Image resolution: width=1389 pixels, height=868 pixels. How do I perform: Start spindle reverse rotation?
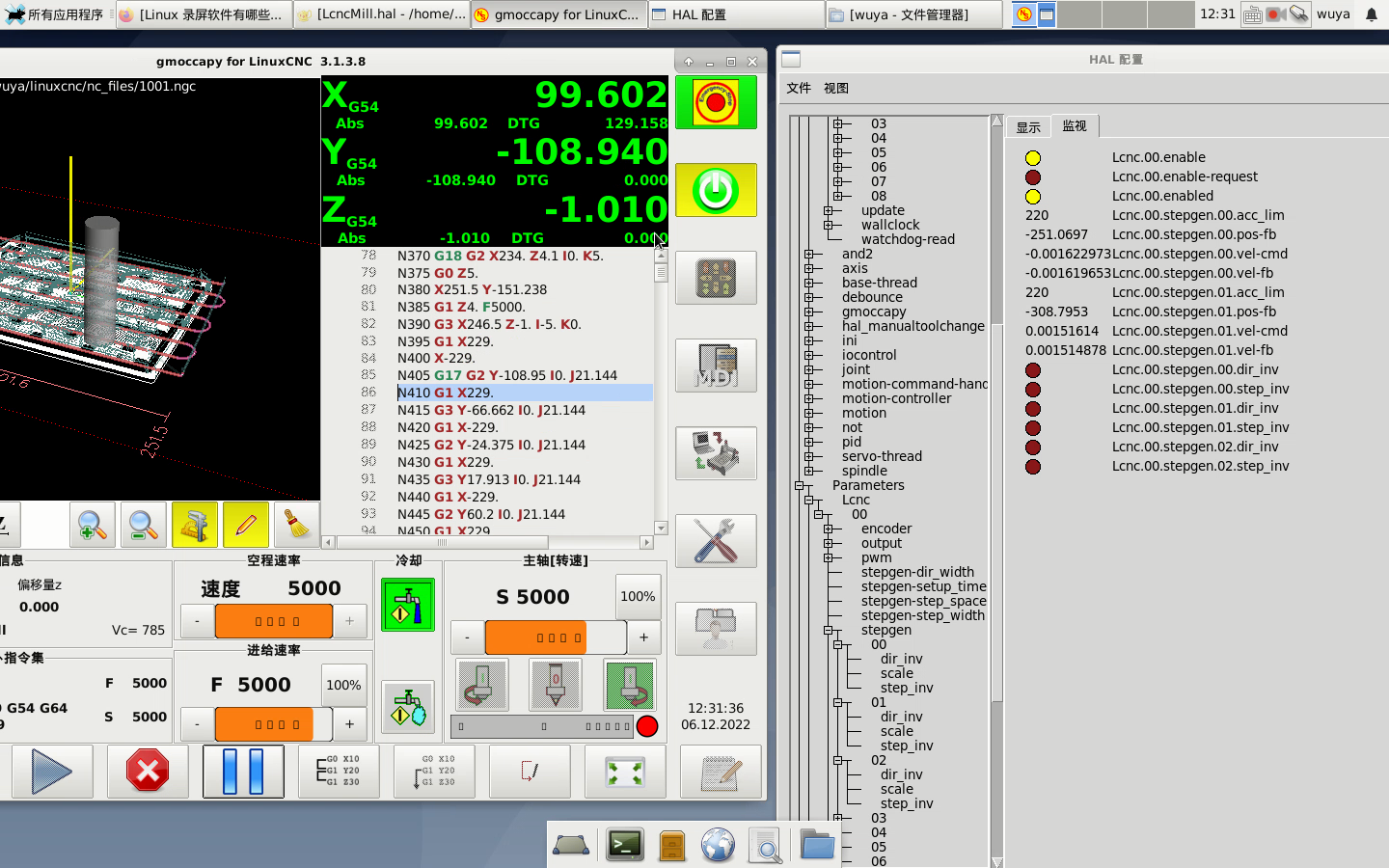point(480,685)
